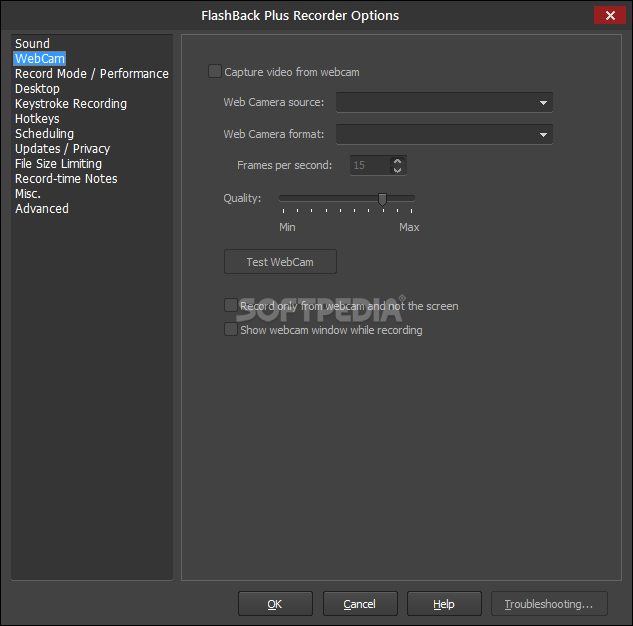Open the Scheduling options

pyautogui.click(x=44, y=134)
